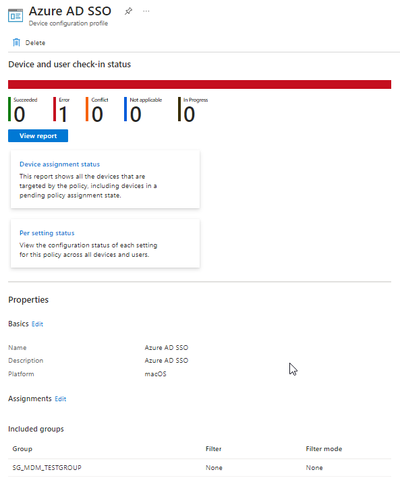
Task: Click the Azure AD SSO profile icon
Action: [15, 16]
